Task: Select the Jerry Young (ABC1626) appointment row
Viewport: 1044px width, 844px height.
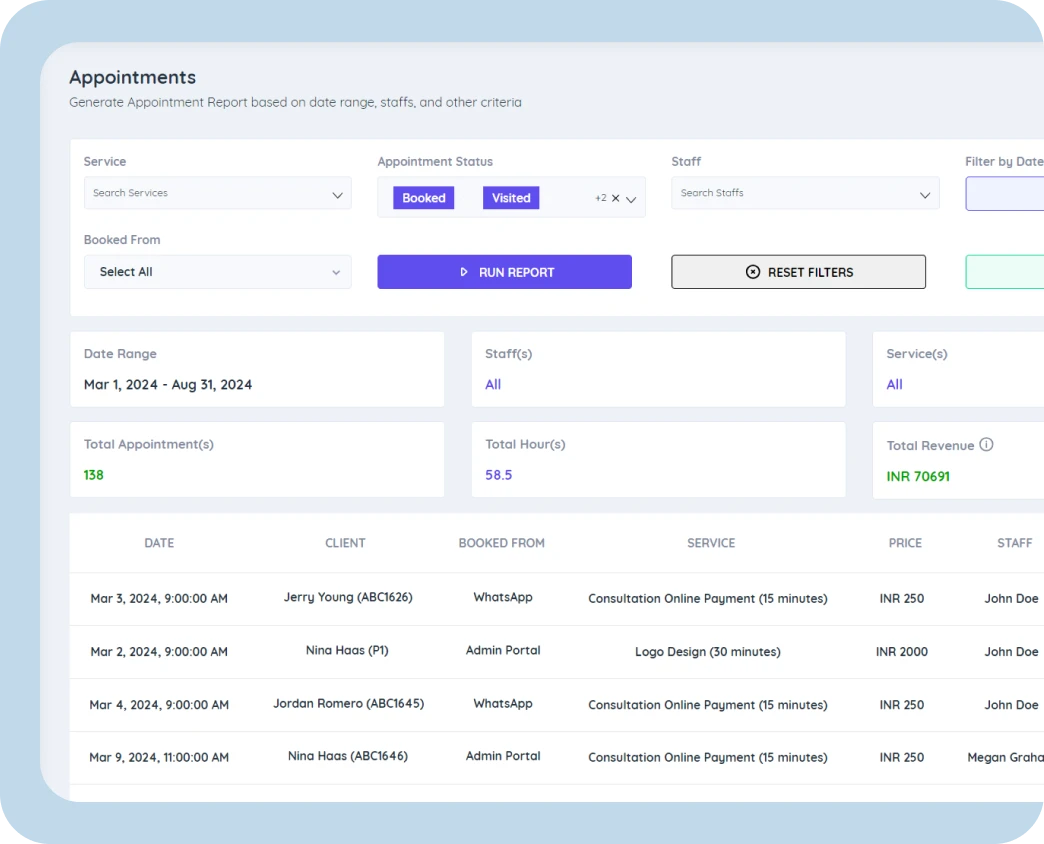Action: (348, 598)
